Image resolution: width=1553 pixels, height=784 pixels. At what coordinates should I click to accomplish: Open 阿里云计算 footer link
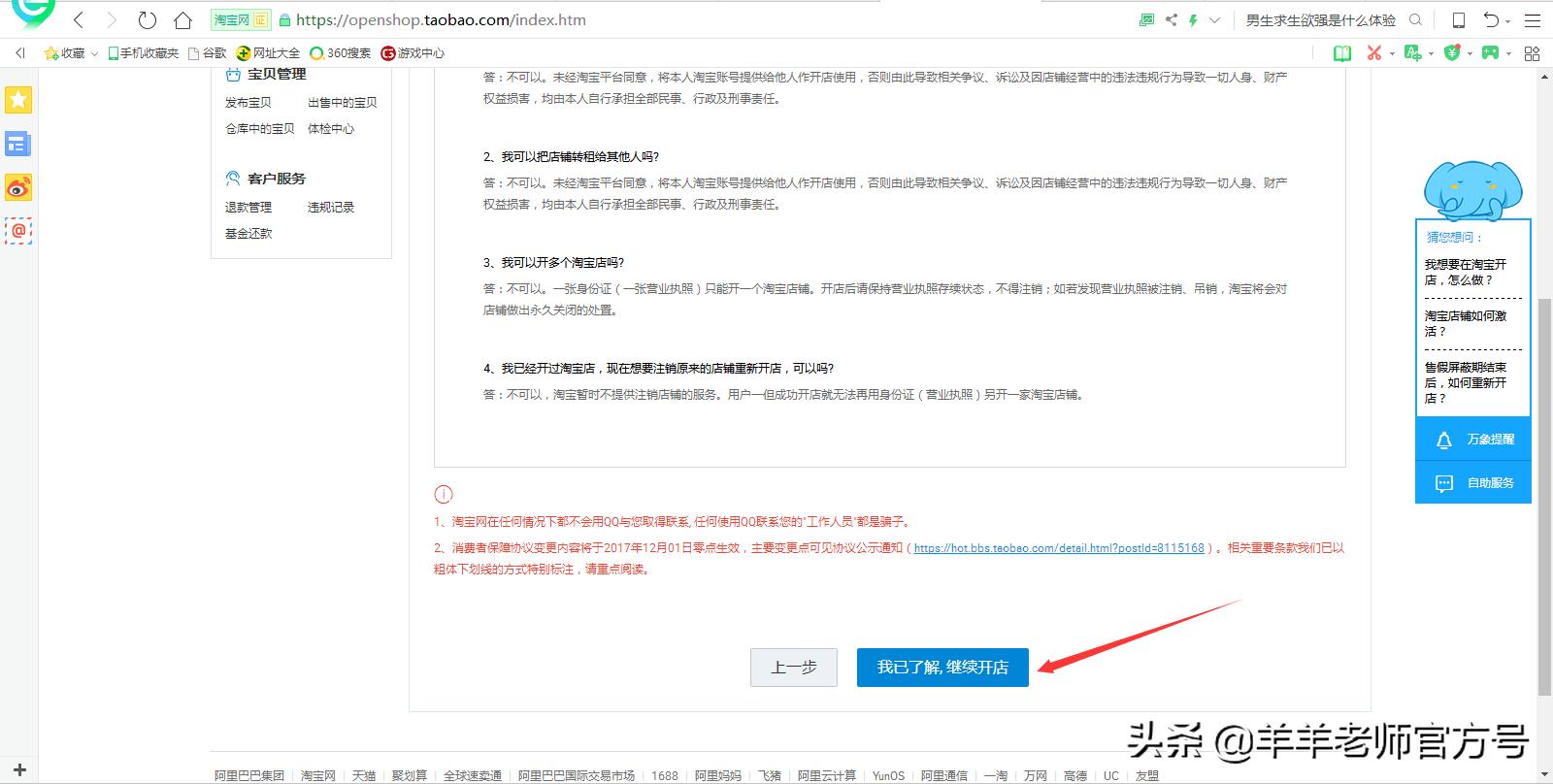[x=827, y=775]
